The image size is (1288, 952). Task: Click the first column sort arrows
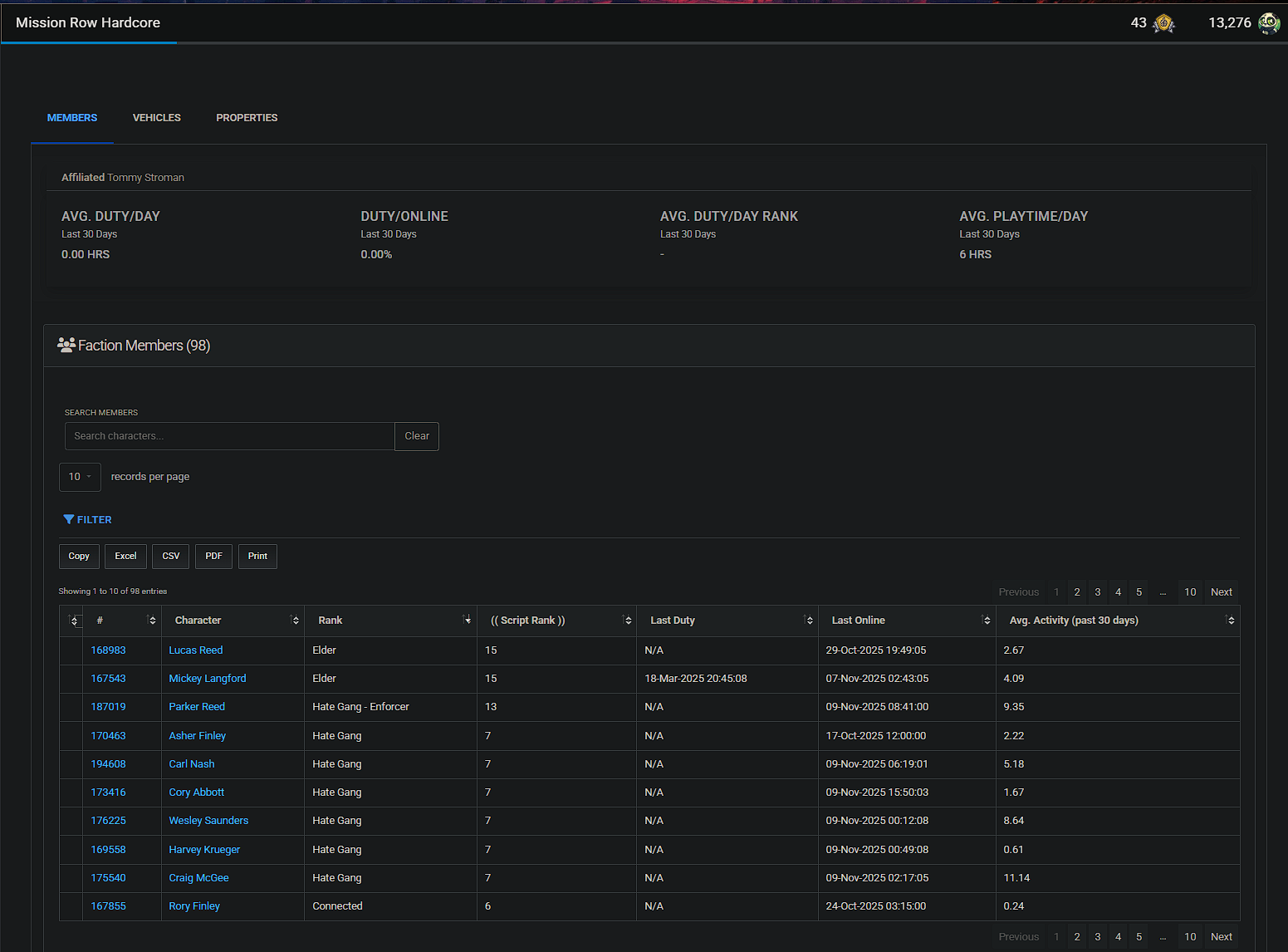point(73,621)
